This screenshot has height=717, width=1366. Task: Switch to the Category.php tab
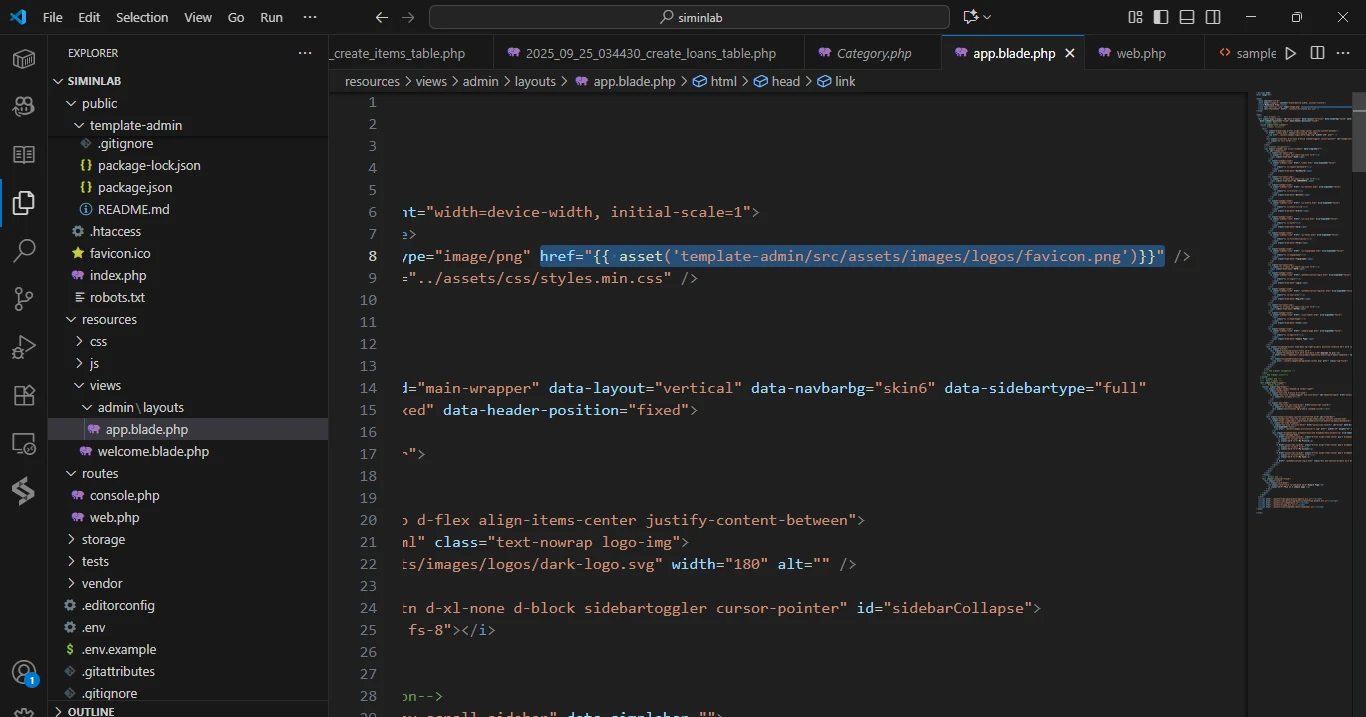point(873,53)
